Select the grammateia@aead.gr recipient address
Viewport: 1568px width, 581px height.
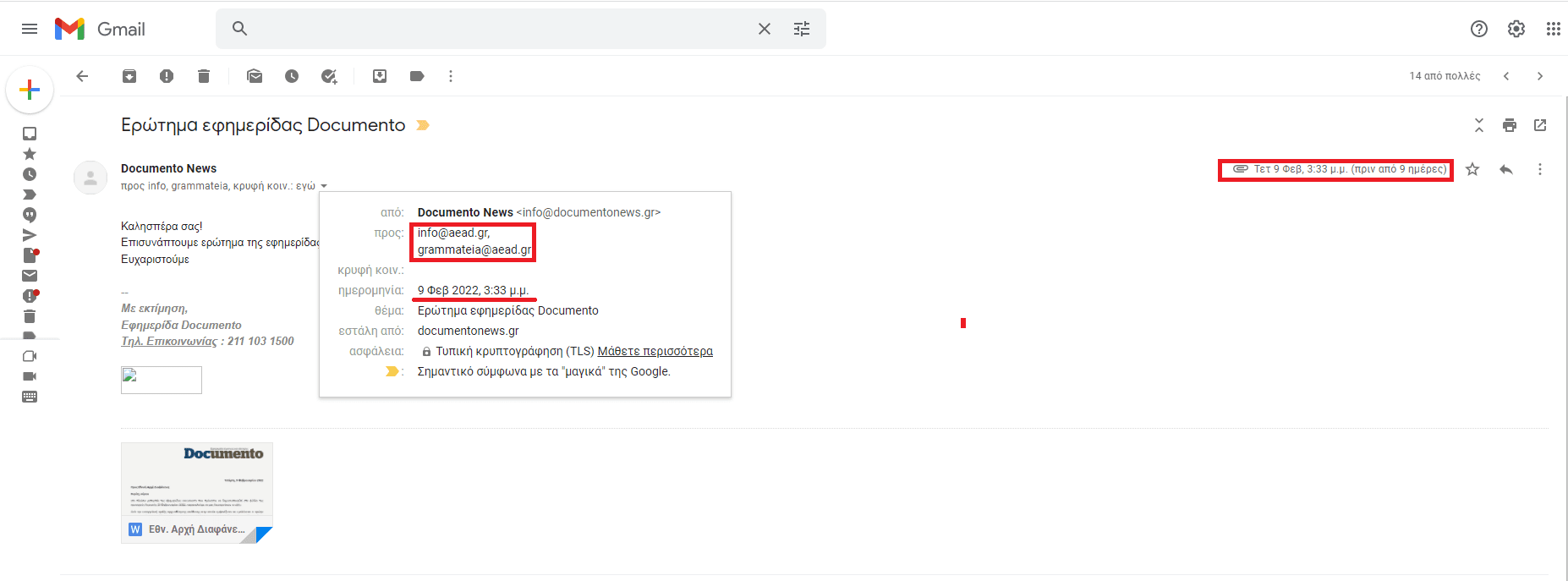474,249
